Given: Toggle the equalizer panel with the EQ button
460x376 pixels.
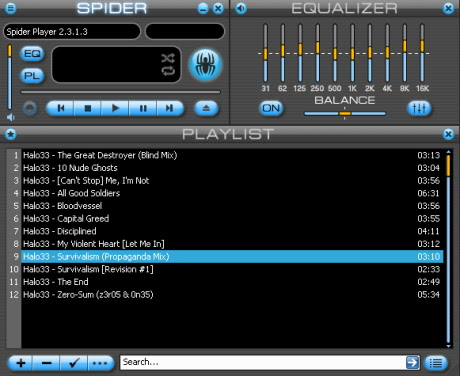Looking at the screenshot, I should (x=32, y=54).
